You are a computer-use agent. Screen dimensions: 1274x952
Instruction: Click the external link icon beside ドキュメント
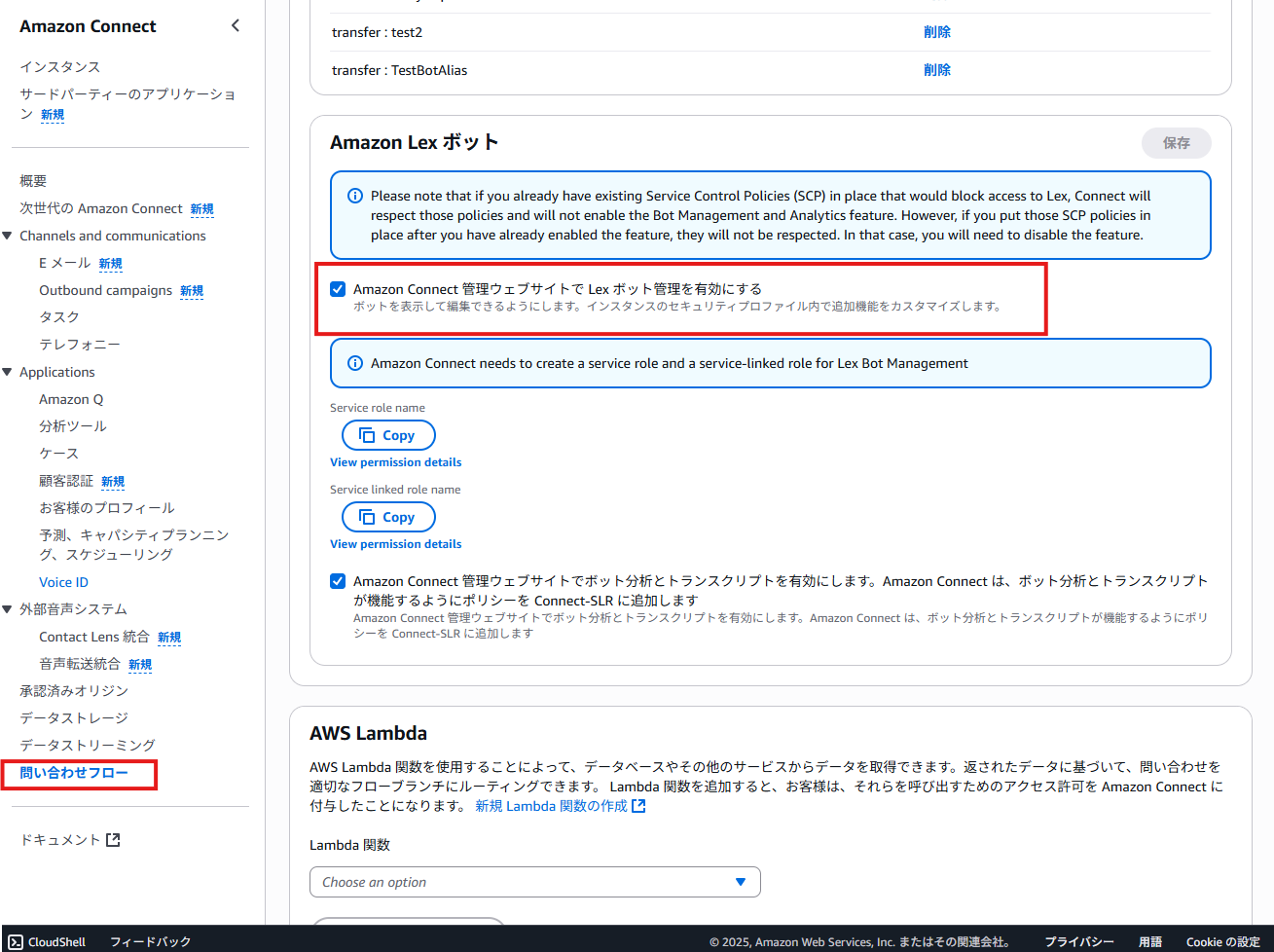[x=113, y=840]
